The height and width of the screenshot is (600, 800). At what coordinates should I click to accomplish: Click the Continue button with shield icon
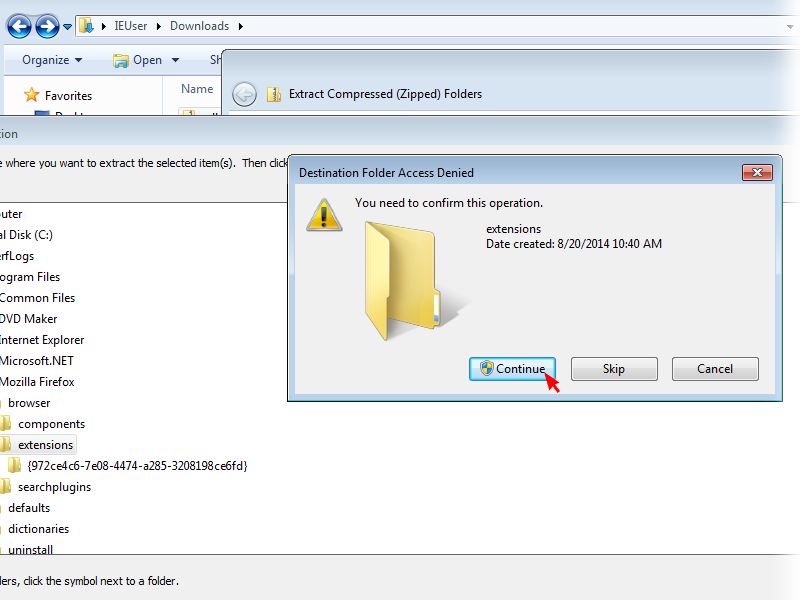click(512, 369)
